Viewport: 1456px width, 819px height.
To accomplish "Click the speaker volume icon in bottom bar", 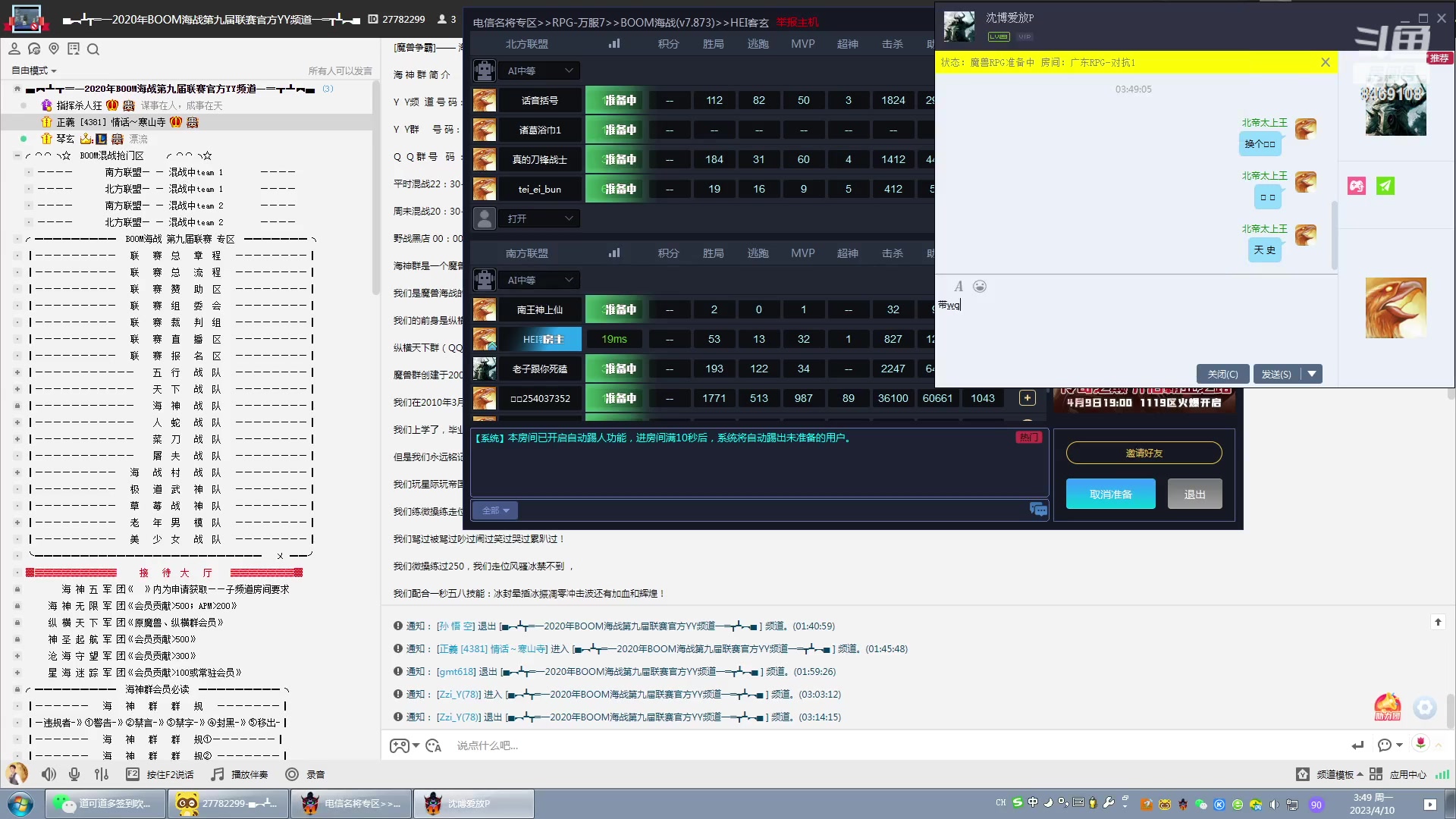I will pyautogui.click(x=49, y=774).
